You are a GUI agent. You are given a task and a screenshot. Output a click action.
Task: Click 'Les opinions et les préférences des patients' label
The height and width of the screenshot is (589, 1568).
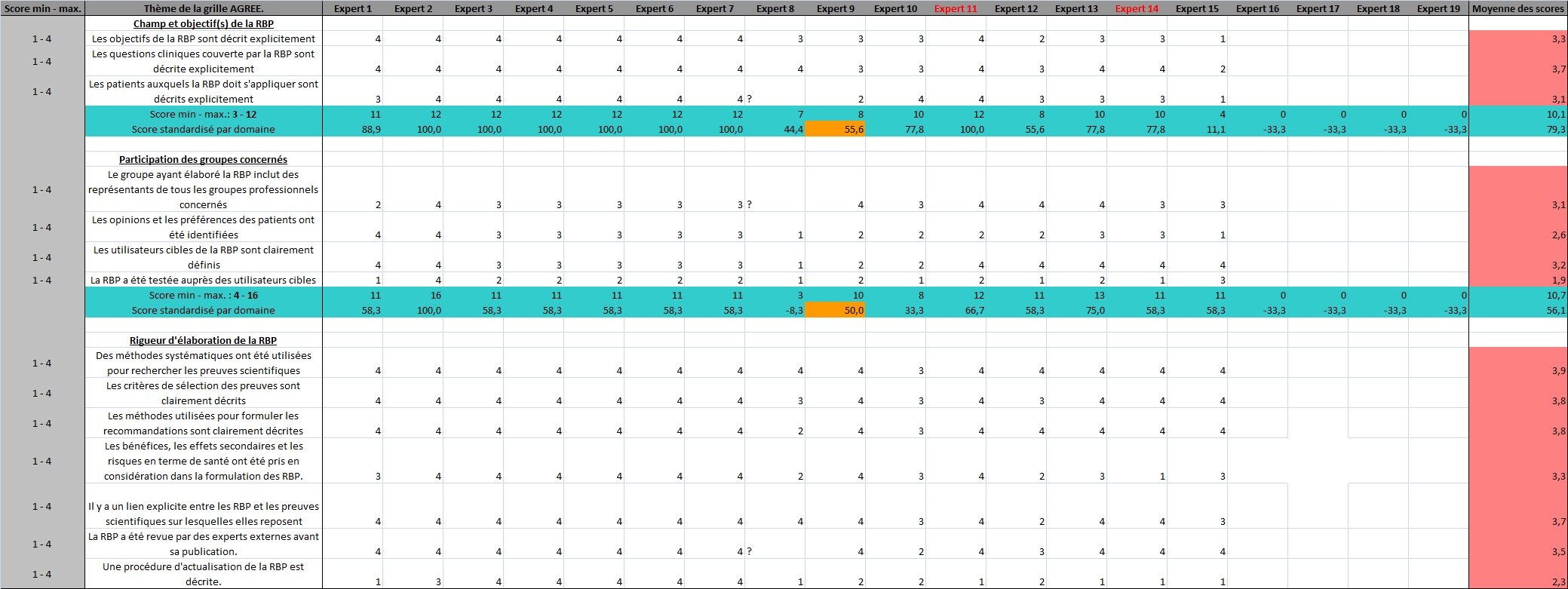[x=204, y=227]
